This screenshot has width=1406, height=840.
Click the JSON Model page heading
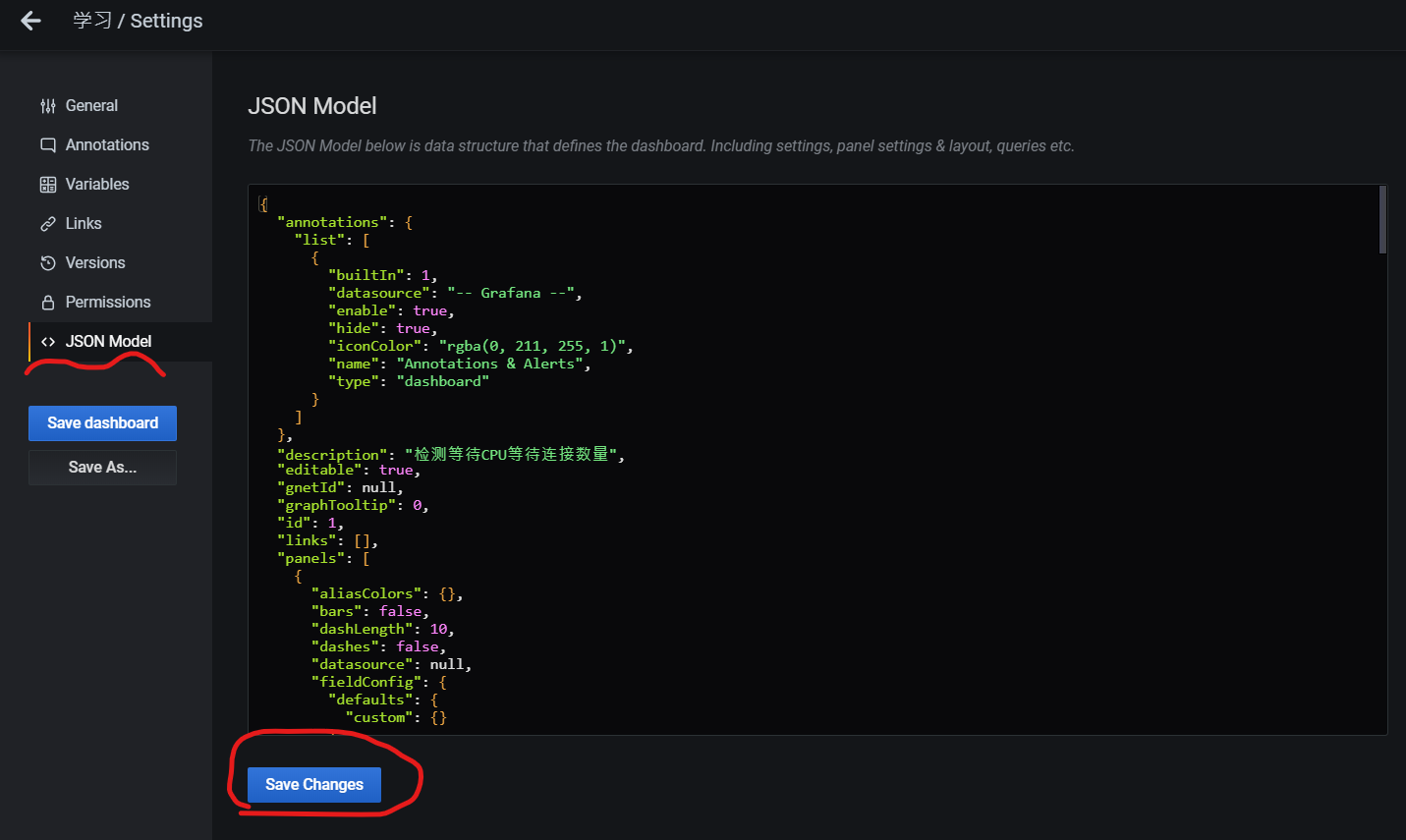[x=312, y=106]
